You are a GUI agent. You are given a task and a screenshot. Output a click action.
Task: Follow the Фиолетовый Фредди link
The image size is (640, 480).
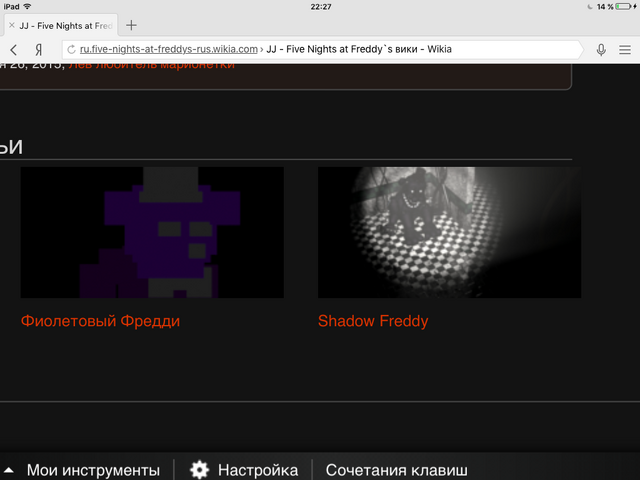tap(100, 321)
